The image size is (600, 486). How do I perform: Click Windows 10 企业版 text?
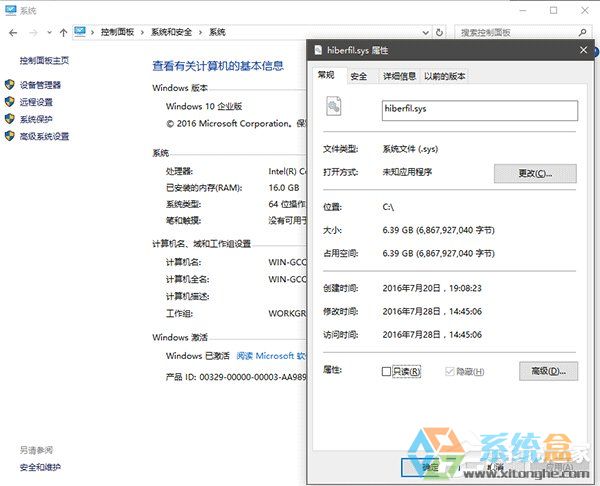204,106
